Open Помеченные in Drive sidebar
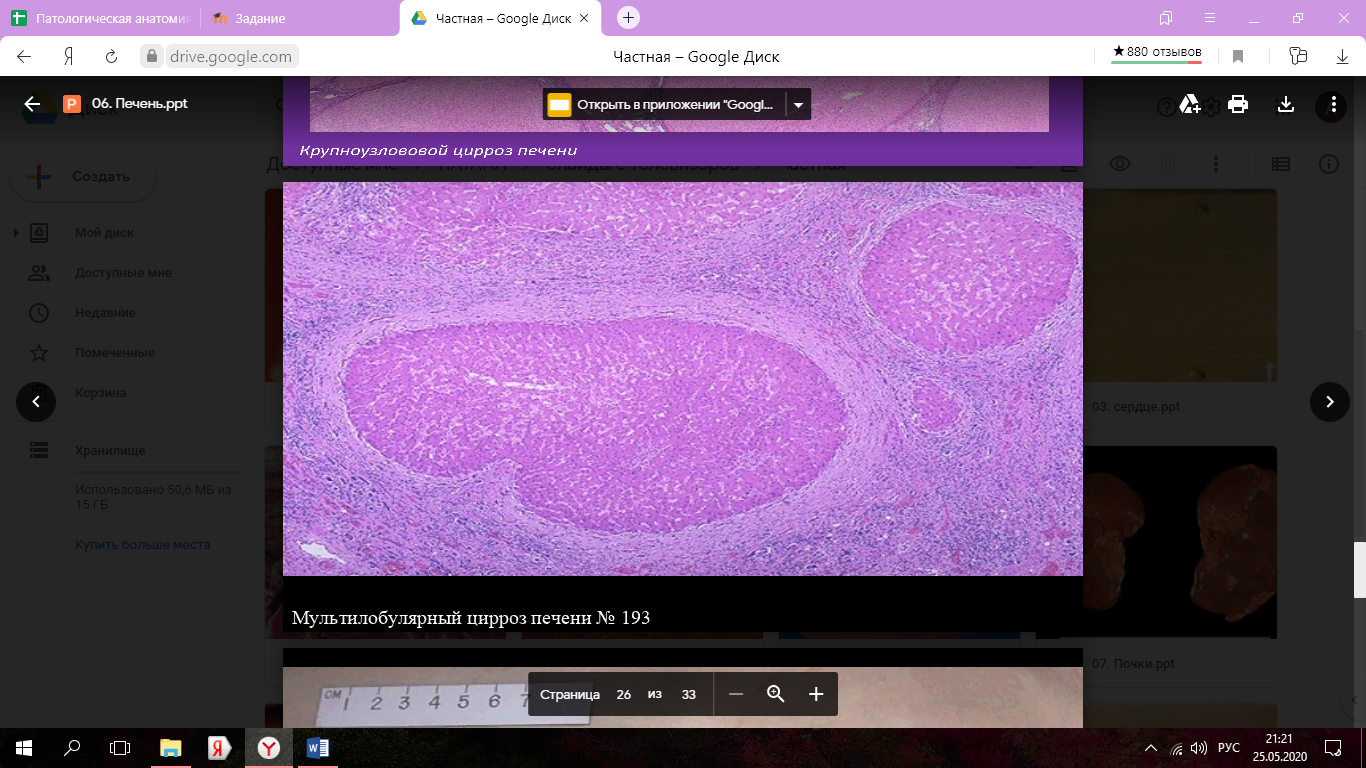Screen dimensions: 1366x768 114,353
